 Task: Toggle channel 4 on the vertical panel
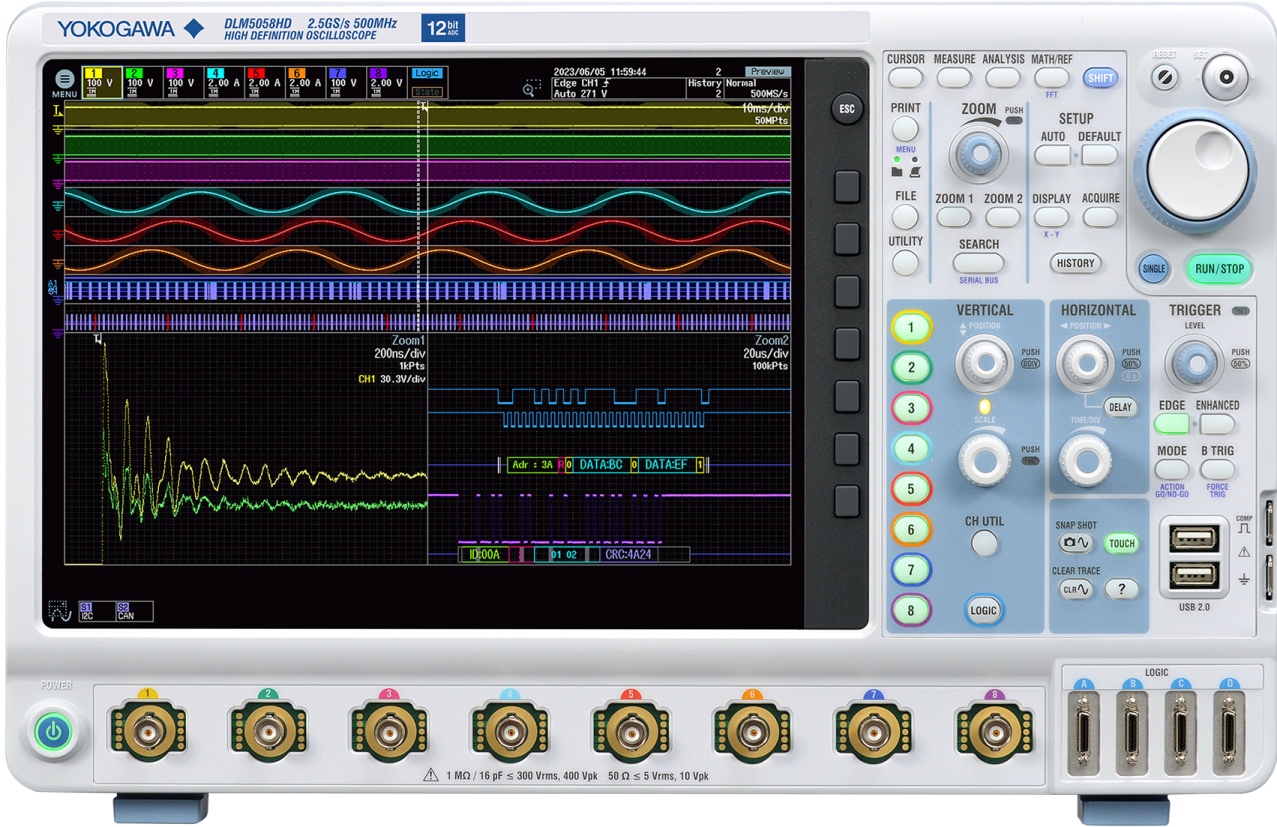click(911, 449)
